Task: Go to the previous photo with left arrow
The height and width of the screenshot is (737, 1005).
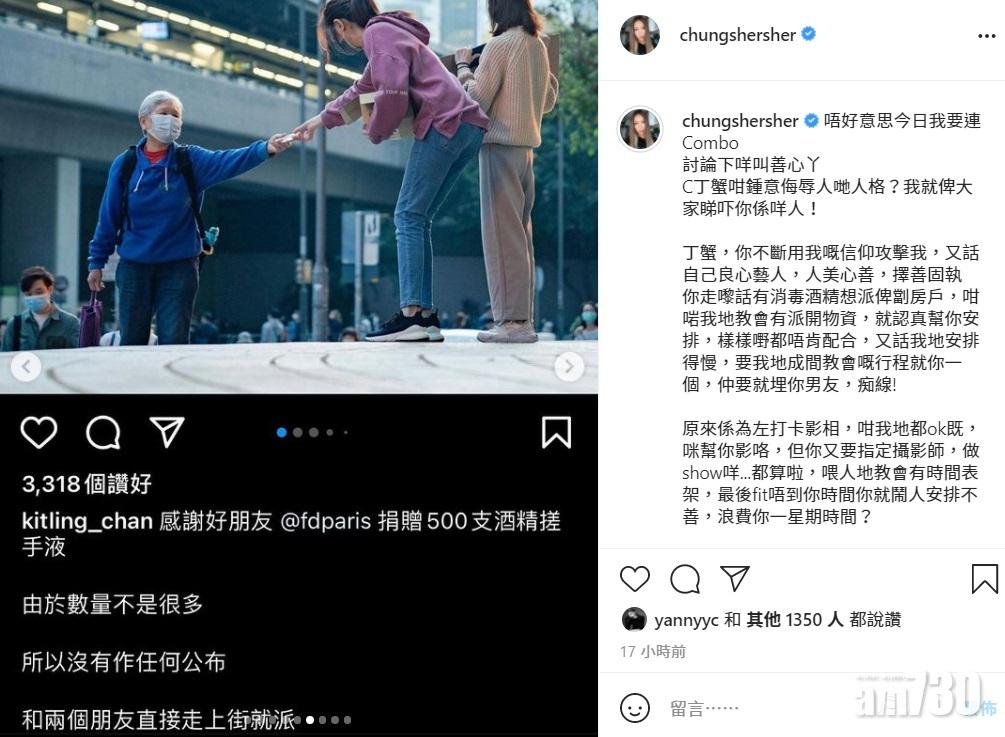Action: [26, 367]
